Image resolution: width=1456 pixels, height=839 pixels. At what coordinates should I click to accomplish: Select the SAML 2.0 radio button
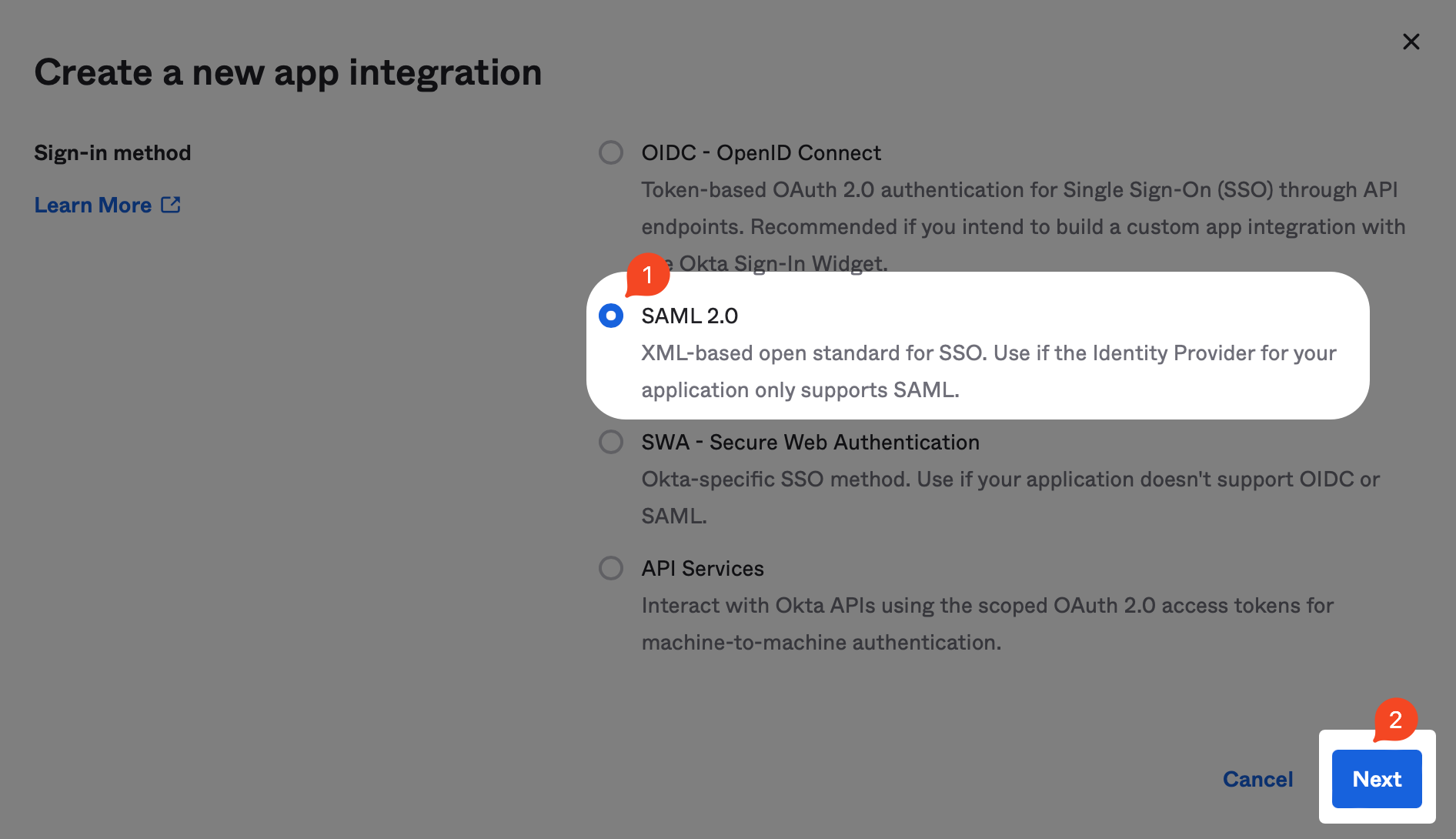611,316
